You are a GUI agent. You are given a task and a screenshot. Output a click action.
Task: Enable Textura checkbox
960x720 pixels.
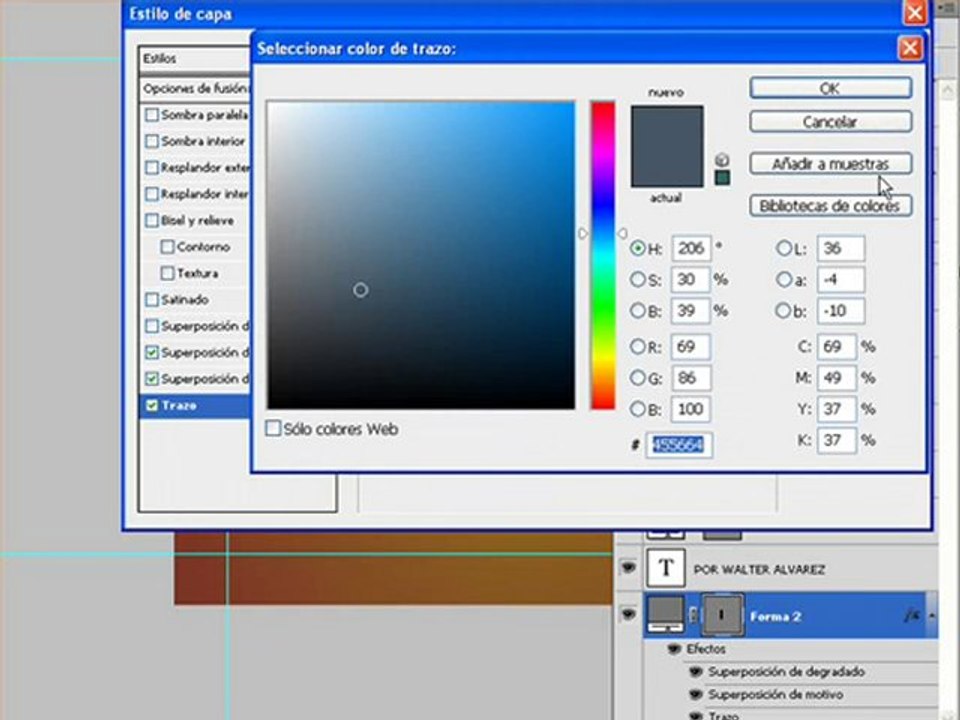click(x=167, y=273)
